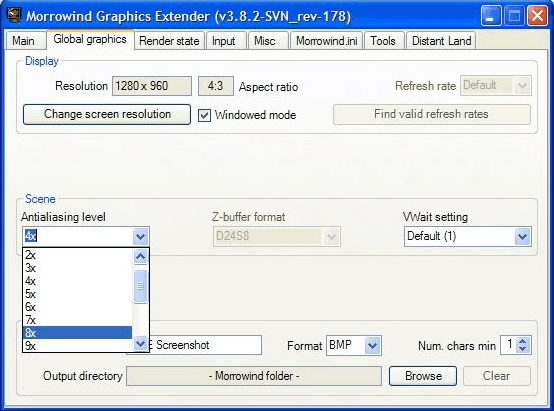Select 5x antialiasing level

(x=77, y=294)
